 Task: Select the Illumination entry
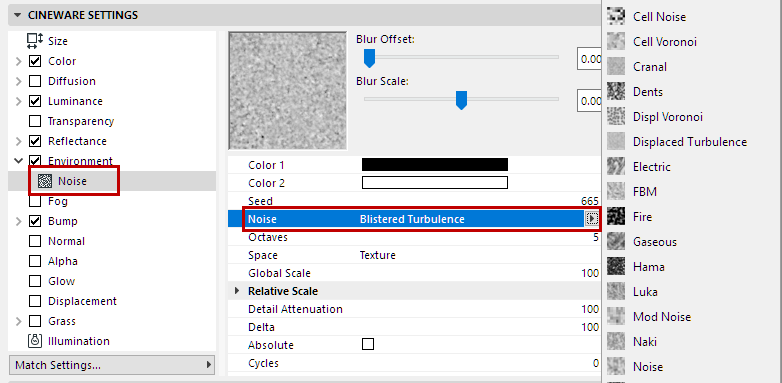point(79,341)
